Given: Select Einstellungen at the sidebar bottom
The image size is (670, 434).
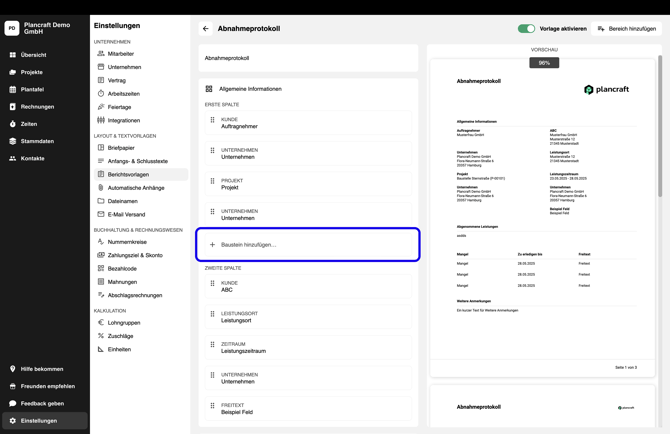Looking at the screenshot, I should point(45,421).
